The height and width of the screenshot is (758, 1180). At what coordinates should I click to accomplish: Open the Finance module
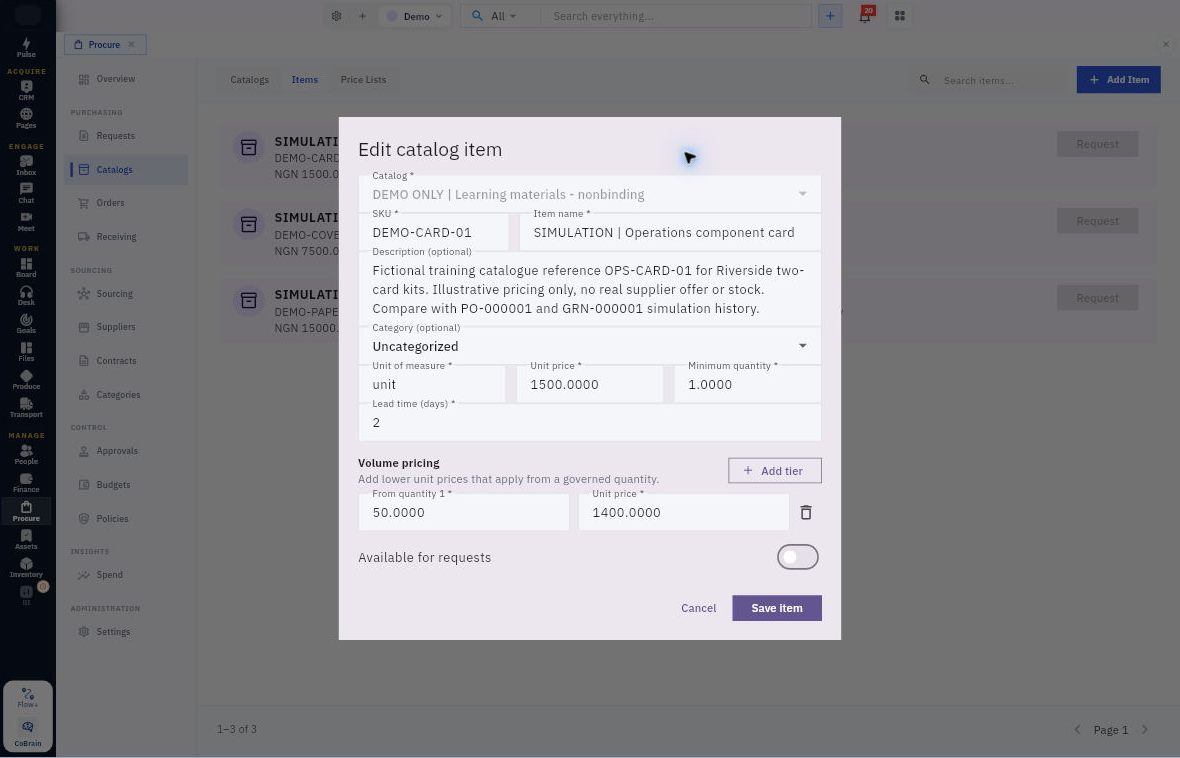[x=26, y=482]
